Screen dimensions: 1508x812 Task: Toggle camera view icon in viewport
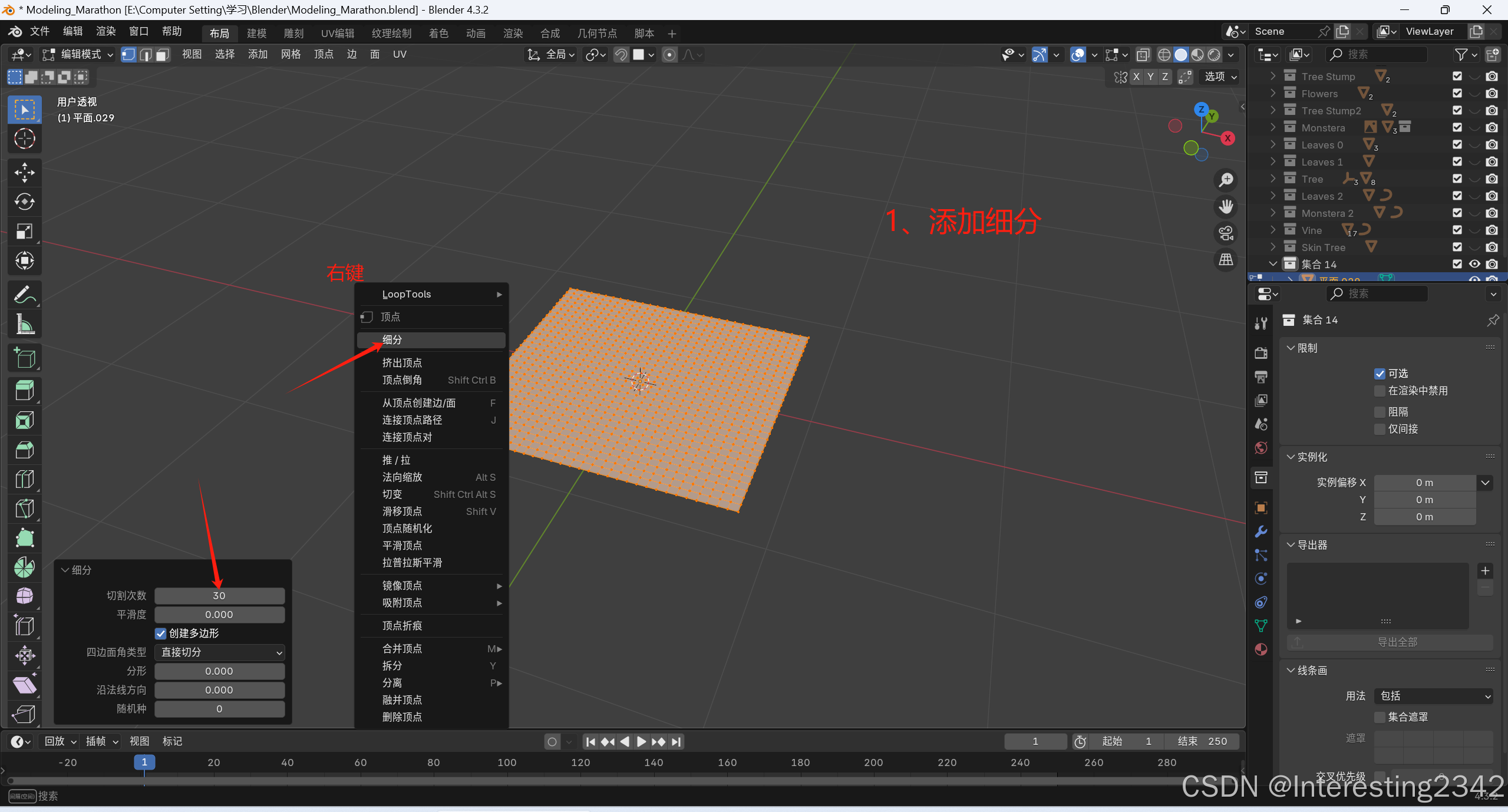[1226, 233]
